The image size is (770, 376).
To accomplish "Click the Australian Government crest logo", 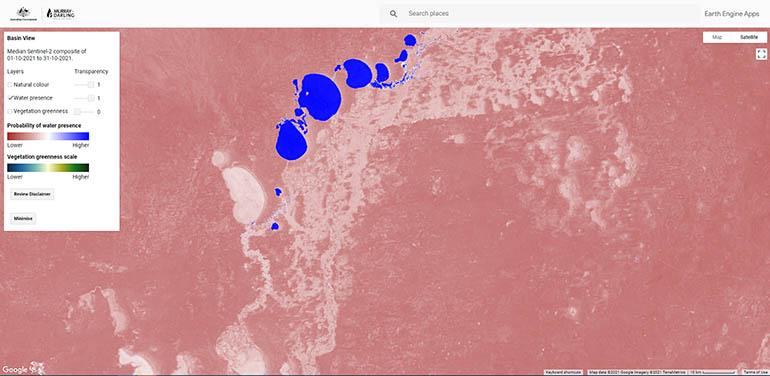I will 23,13.
